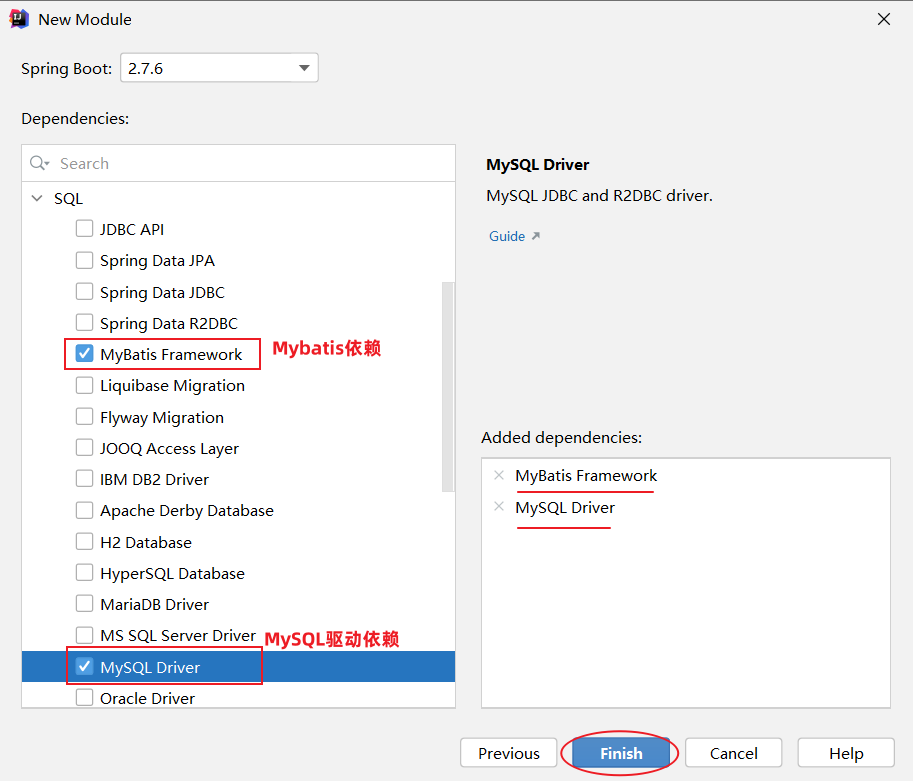This screenshot has height=781, width=913.
Task: Enable the JDBC API dependency
Action: [85, 228]
